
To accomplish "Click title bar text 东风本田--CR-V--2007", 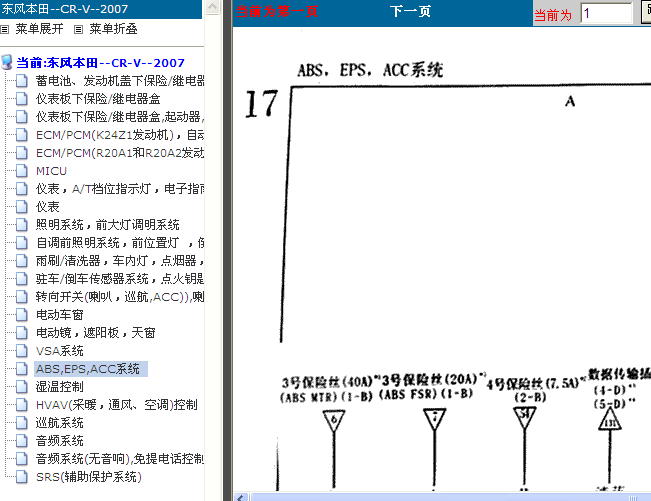I will 65,9.
